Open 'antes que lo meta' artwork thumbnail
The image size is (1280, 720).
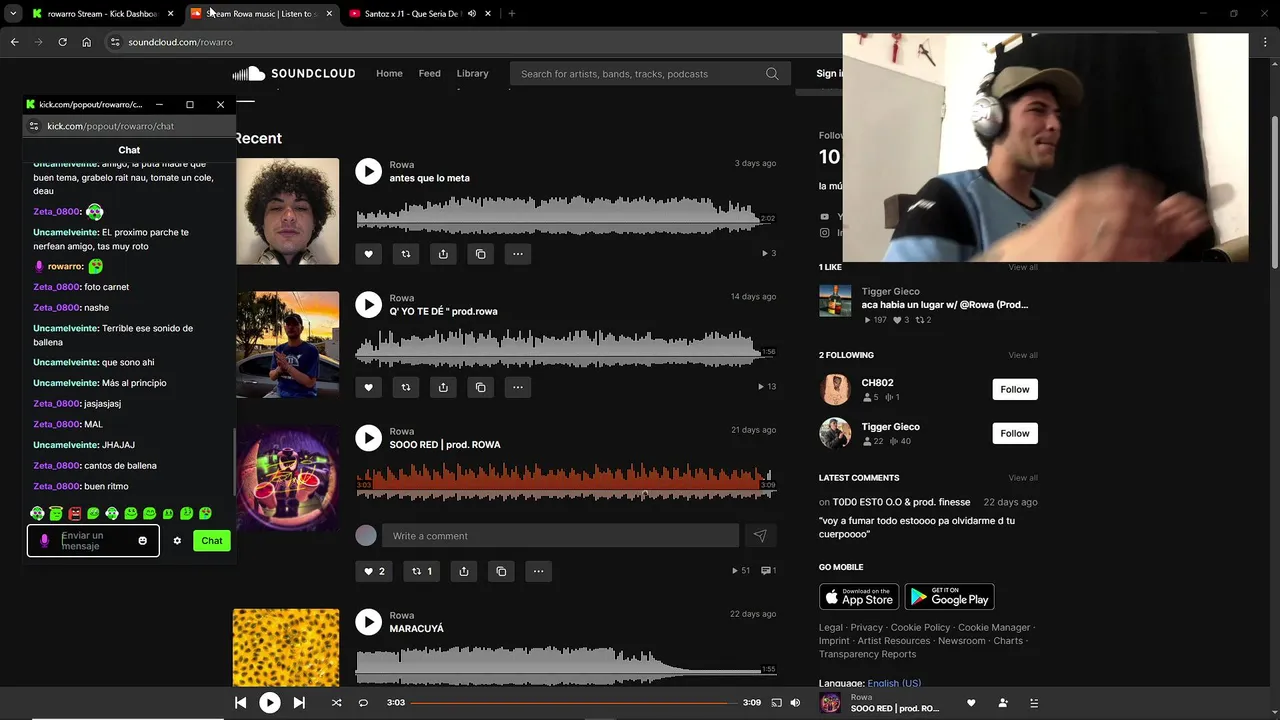click(x=287, y=211)
